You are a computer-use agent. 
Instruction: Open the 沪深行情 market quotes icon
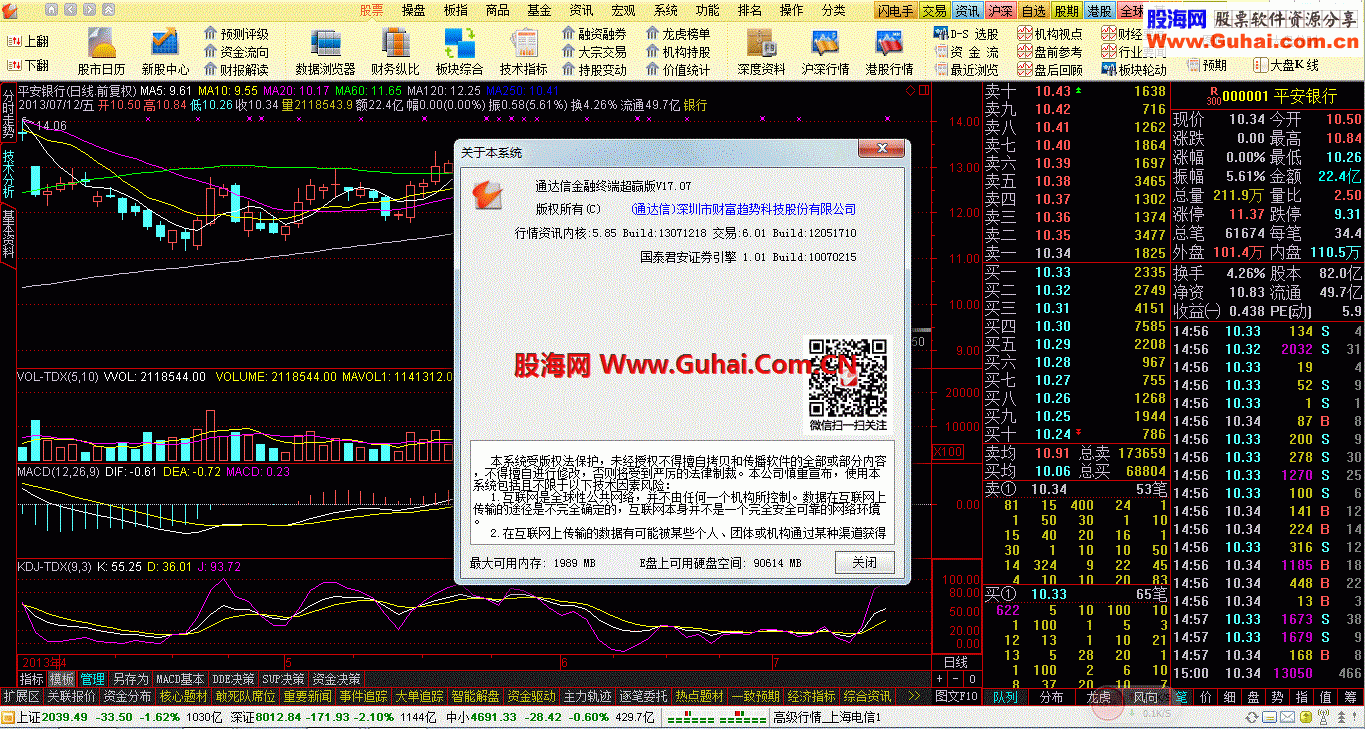pyautogui.click(x=825, y=52)
